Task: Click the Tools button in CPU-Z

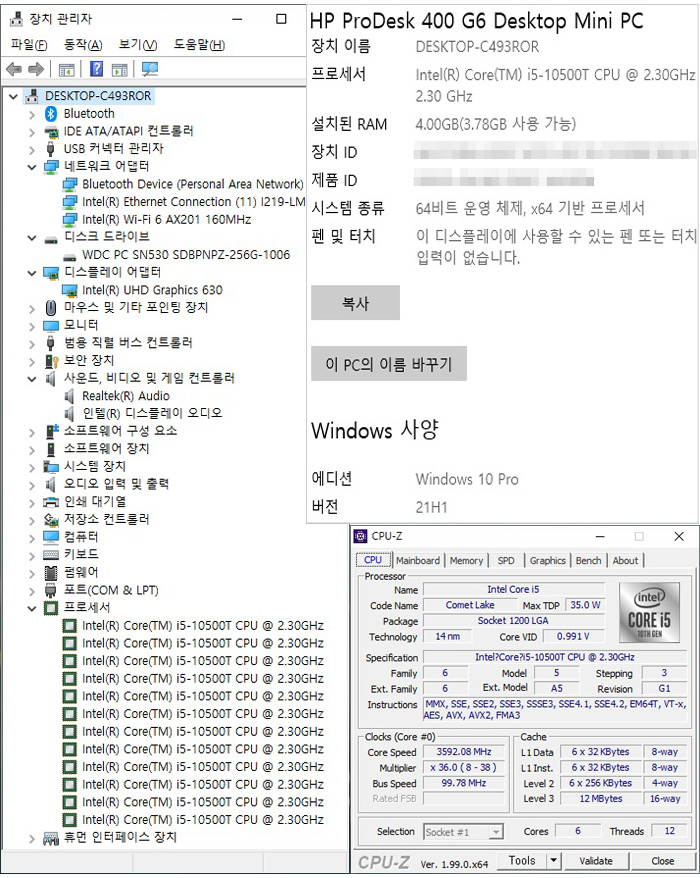Action: [522, 861]
